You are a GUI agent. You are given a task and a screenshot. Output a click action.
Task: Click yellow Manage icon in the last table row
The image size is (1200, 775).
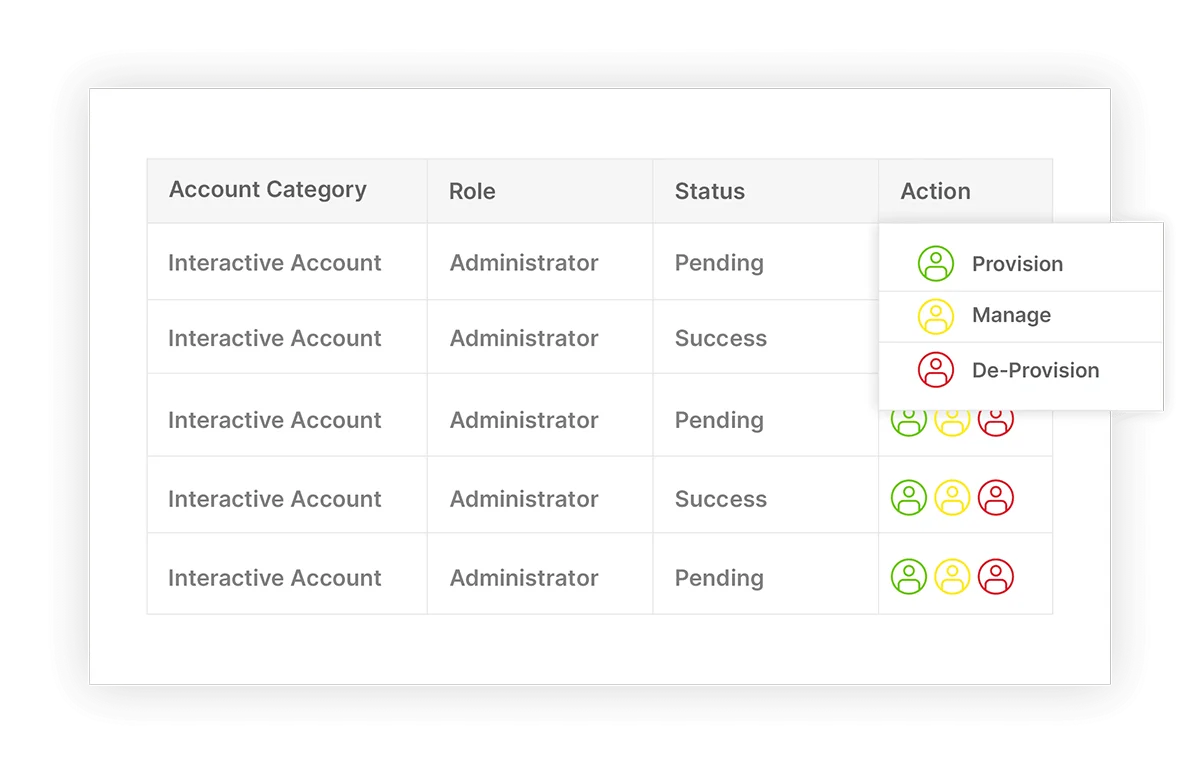pos(952,577)
